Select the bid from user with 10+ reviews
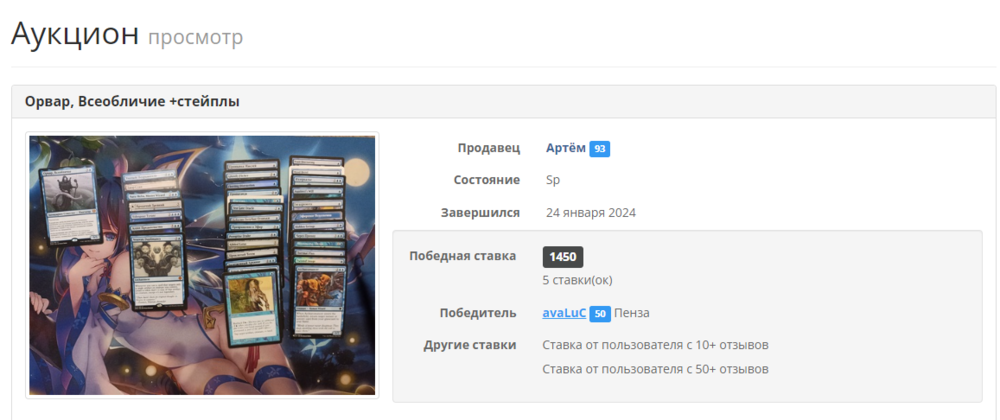 click(x=655, y=345)
